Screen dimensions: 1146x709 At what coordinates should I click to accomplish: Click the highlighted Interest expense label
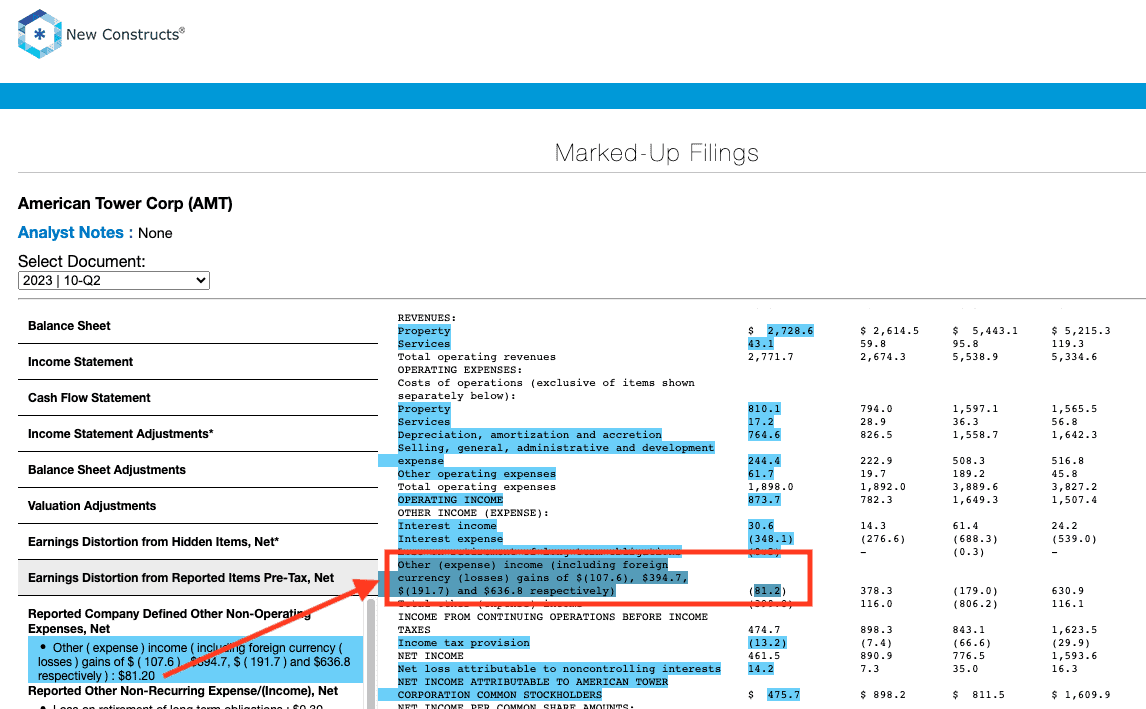(x=450, y=539)
